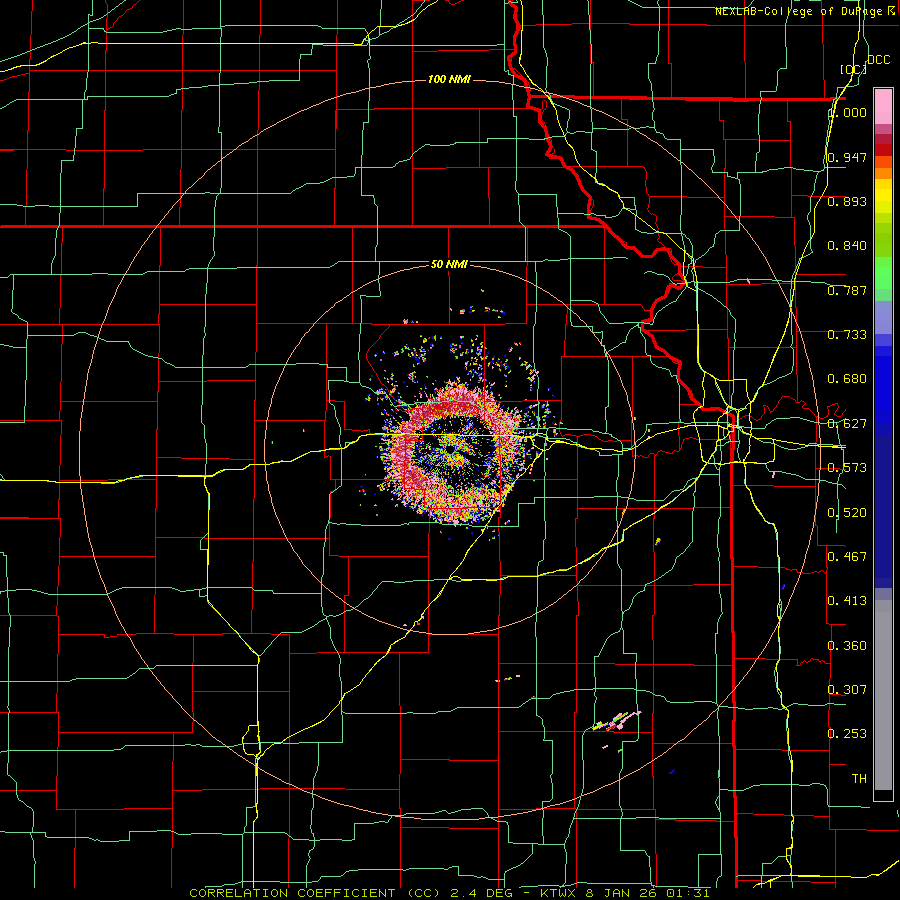
Task: Click the 0.627 color scale value
Action: [x=847, y=424]
